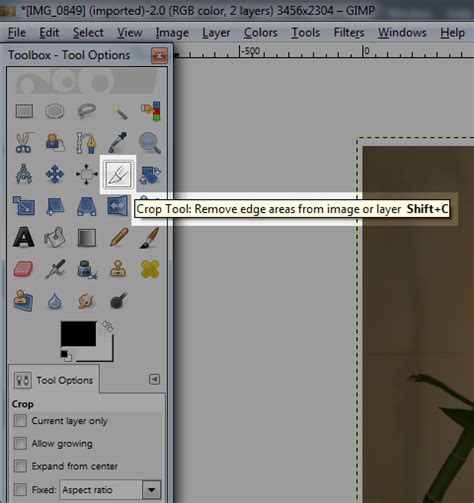Choose the Scale tool
Screen dimensions: 474x503
[x=24, y=206]
